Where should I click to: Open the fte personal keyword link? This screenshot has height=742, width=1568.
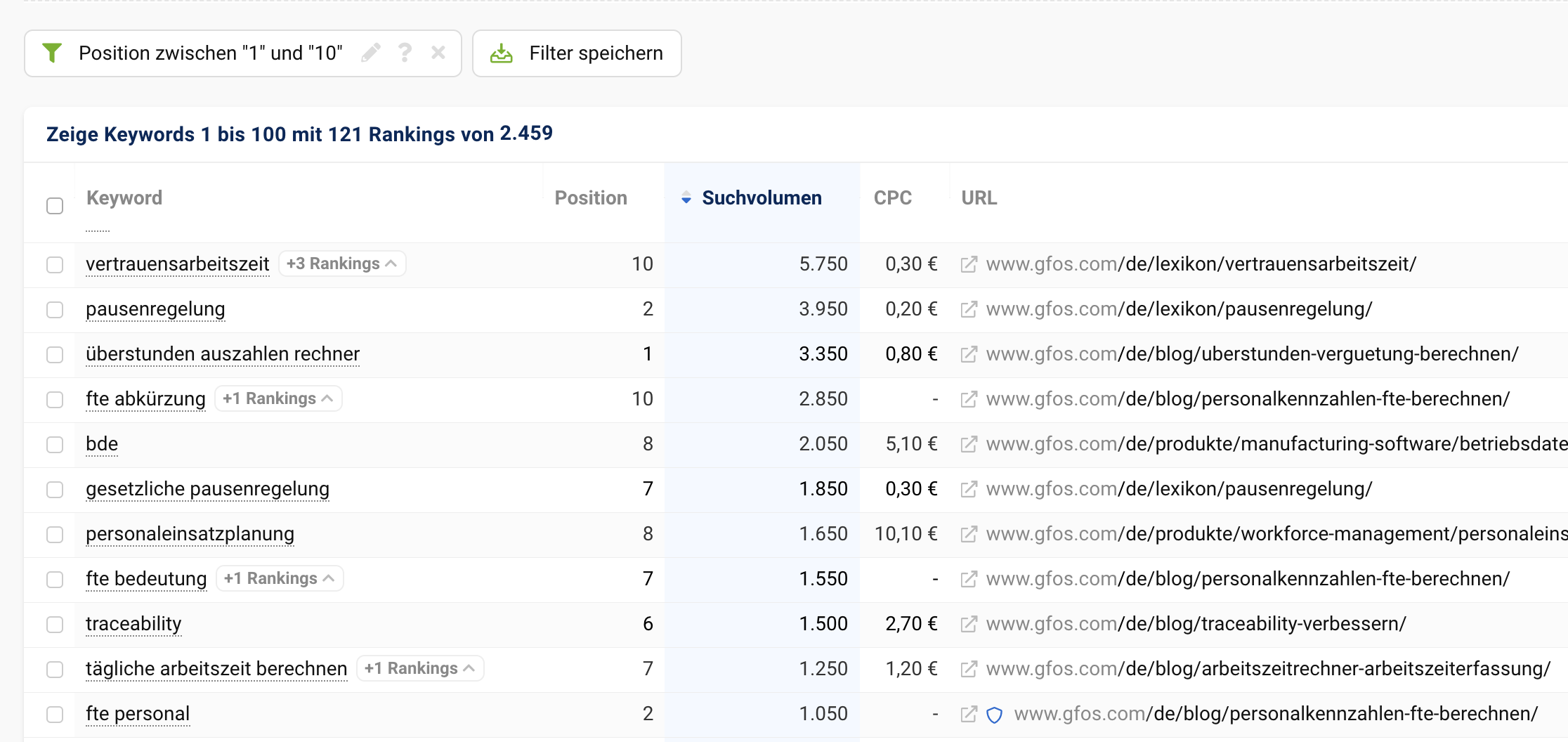138,714
